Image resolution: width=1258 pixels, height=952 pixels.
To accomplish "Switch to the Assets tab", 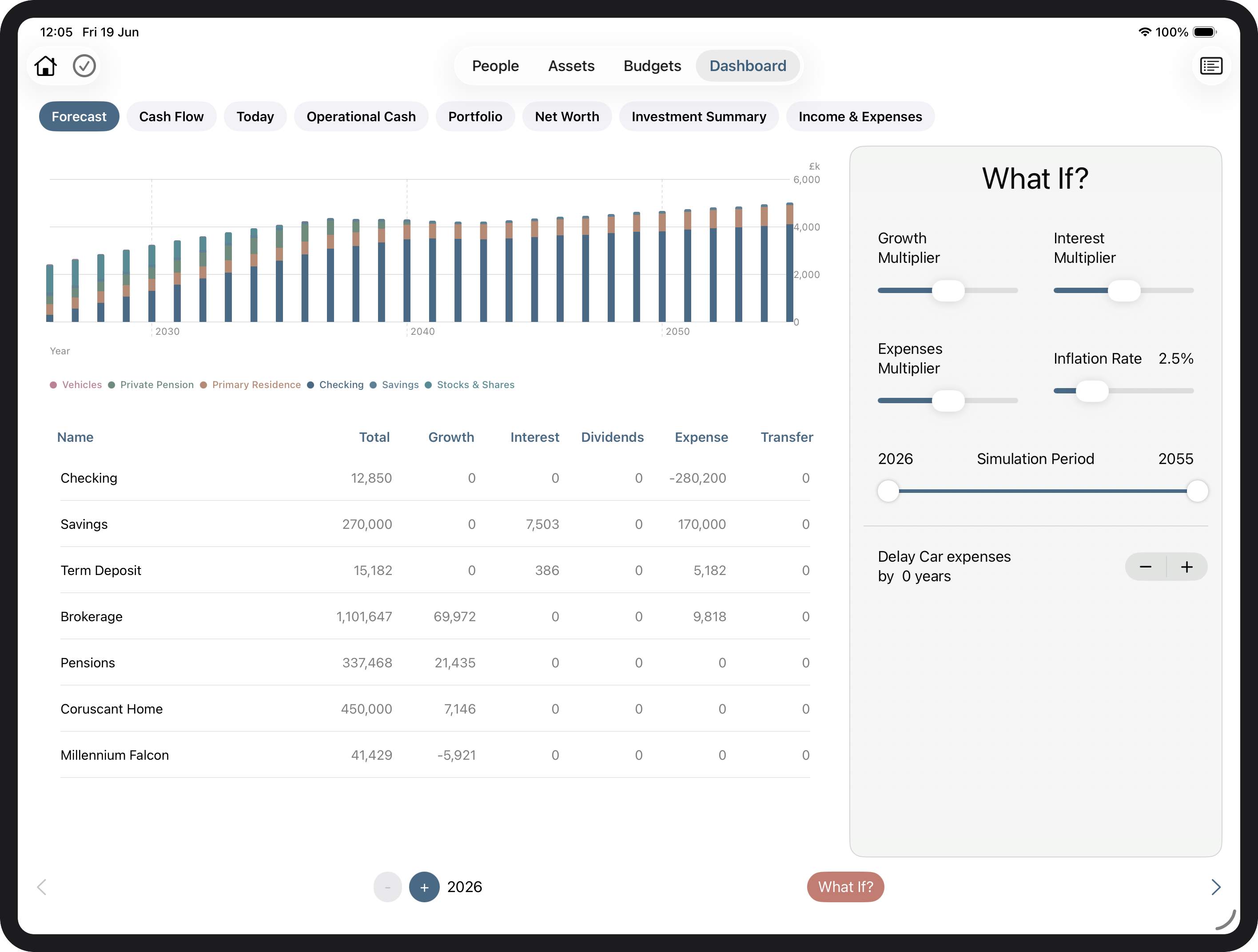I will (571, 66).
